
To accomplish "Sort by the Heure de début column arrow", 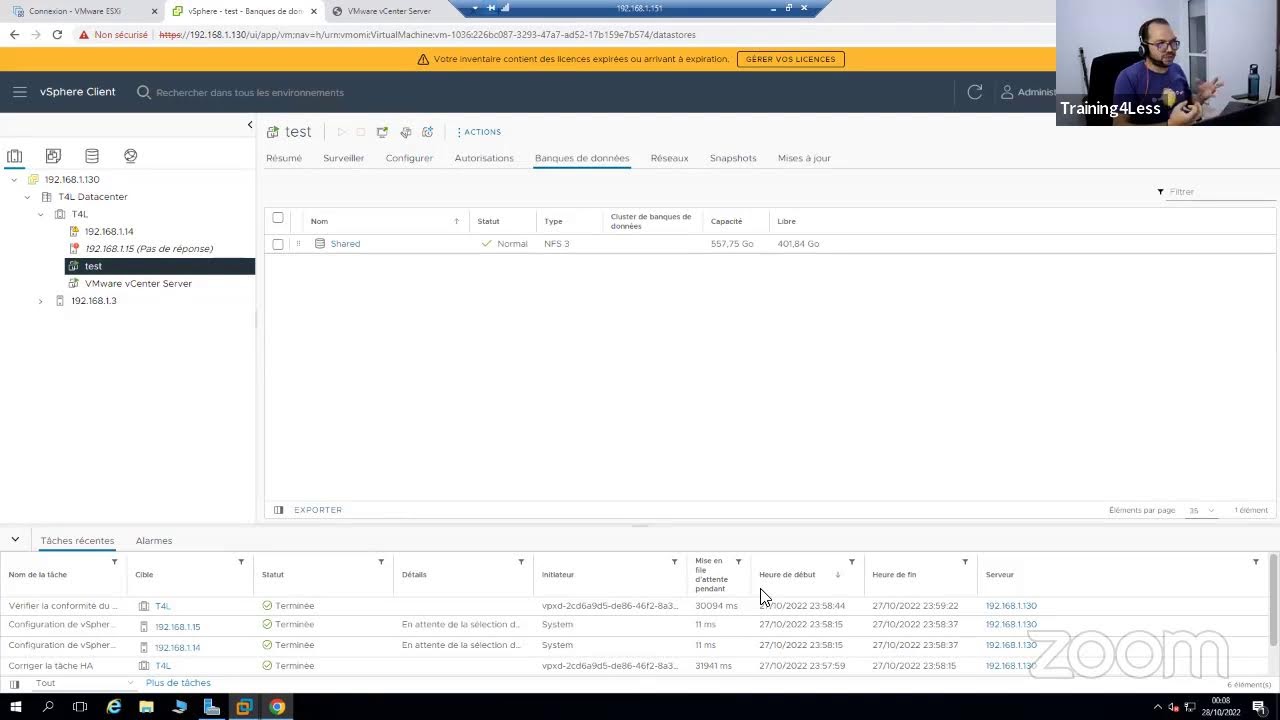I will click(838, 575).
